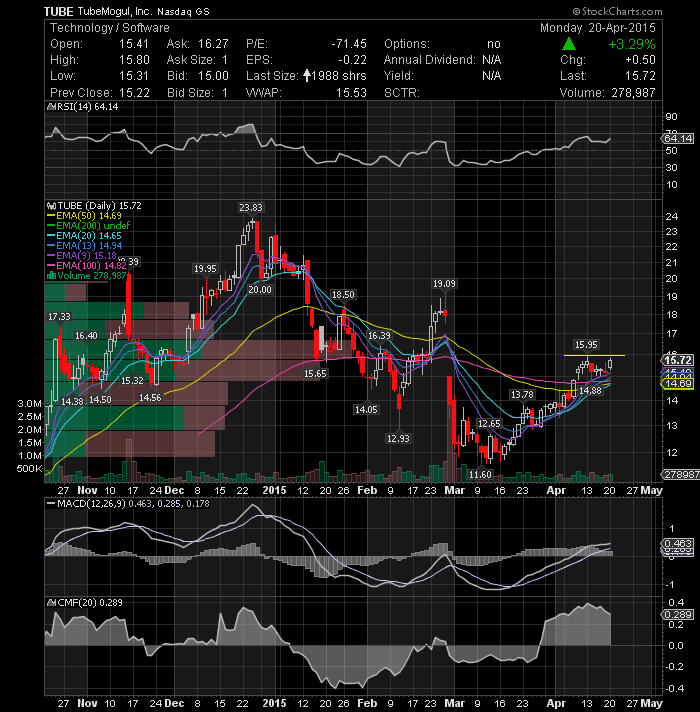Click the candlestick icon before TUBE (Daily)
The image size is (700, 712).
pyautogui.click(x=51, y=206)
